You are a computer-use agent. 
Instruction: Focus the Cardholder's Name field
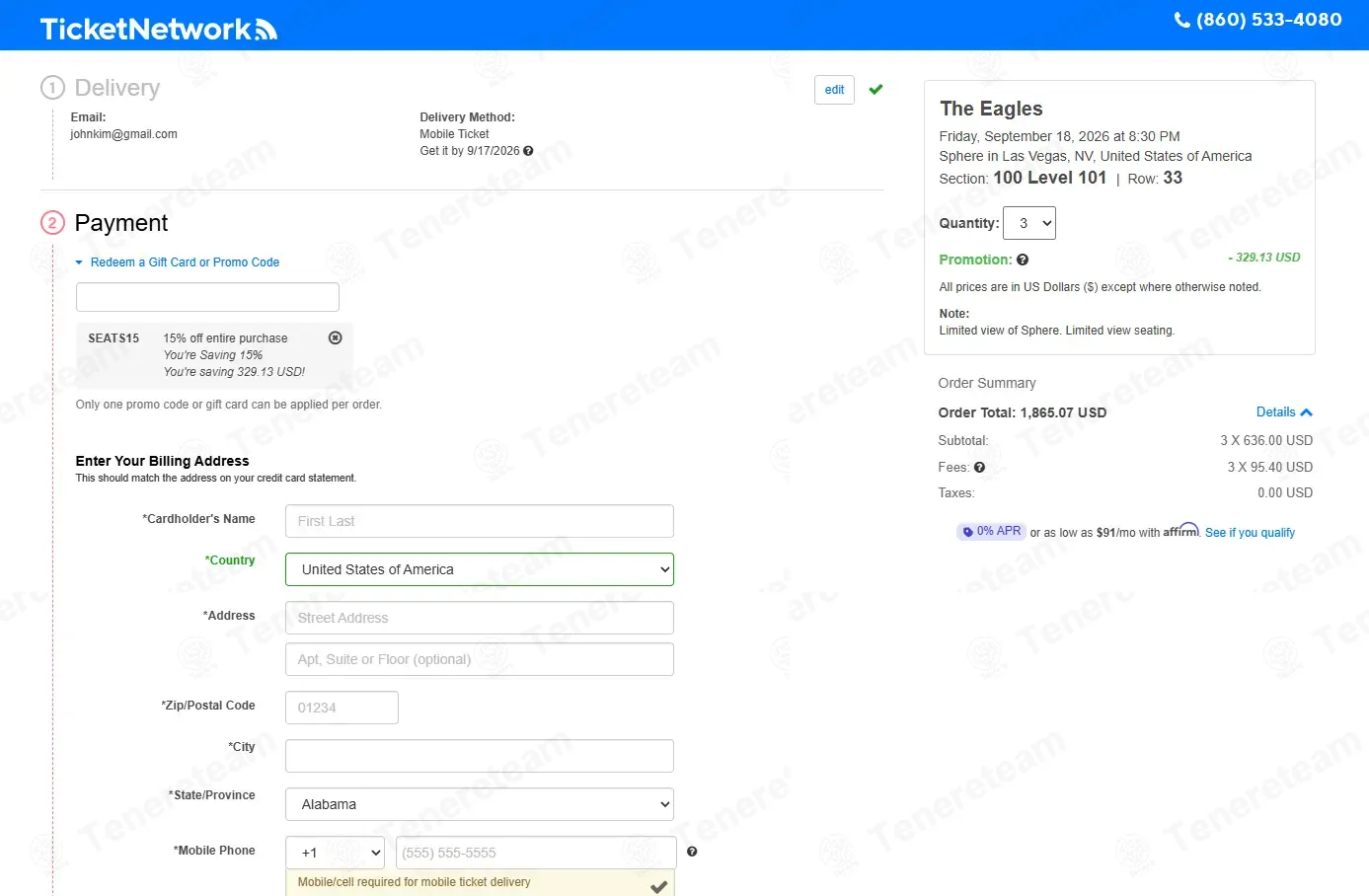[480, 521]
